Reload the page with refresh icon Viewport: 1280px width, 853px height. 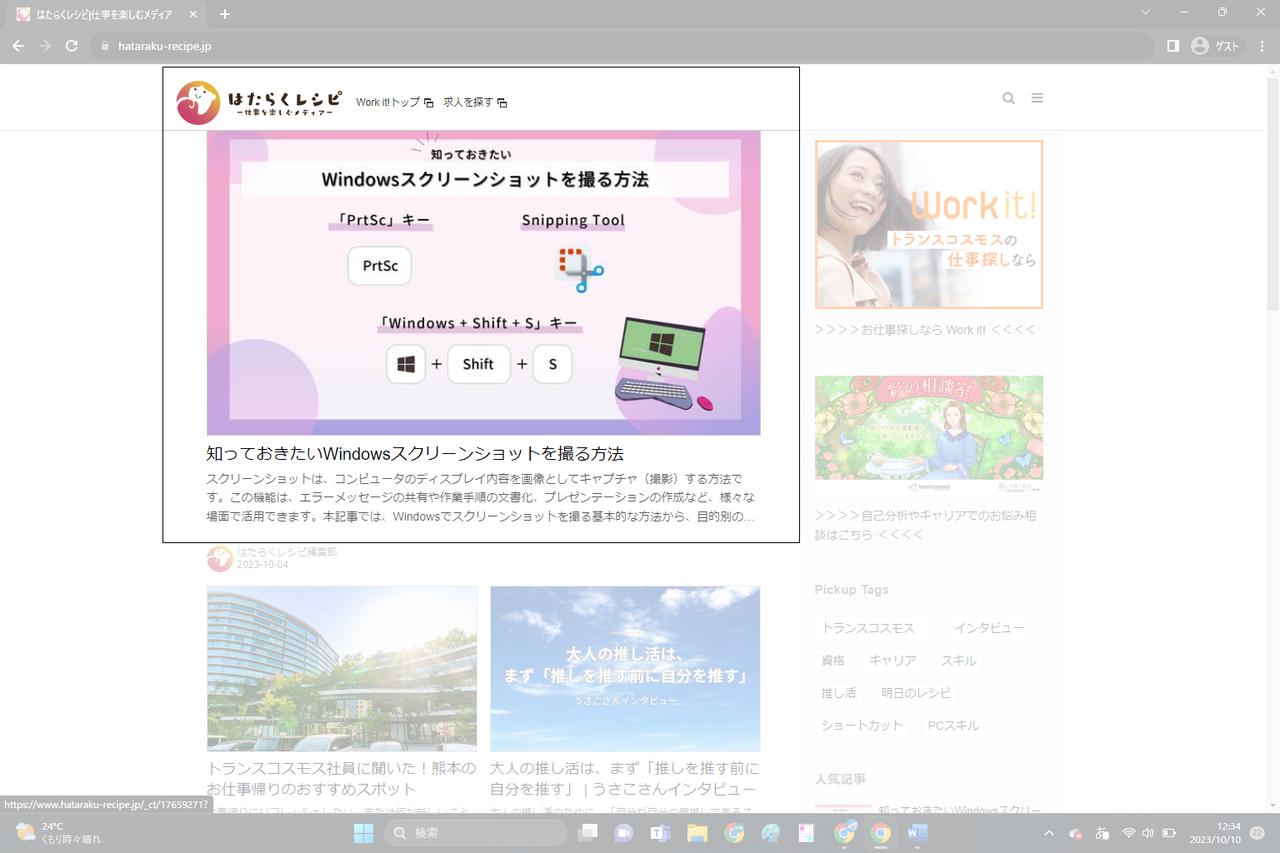(72, 46)
